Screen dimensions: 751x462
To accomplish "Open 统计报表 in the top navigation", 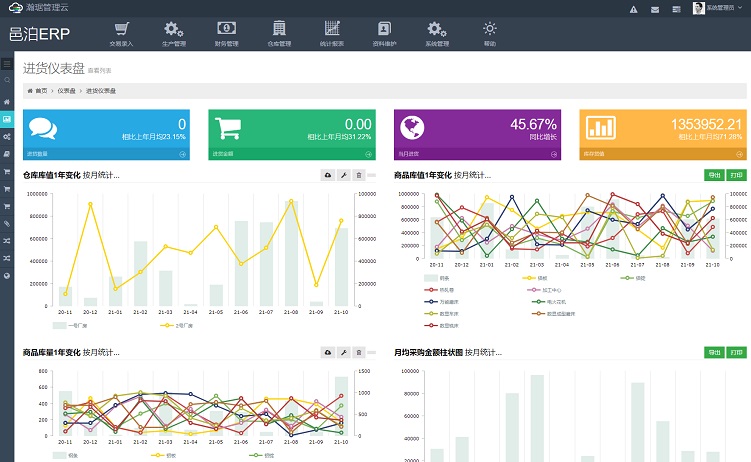I will click(332, 33).
